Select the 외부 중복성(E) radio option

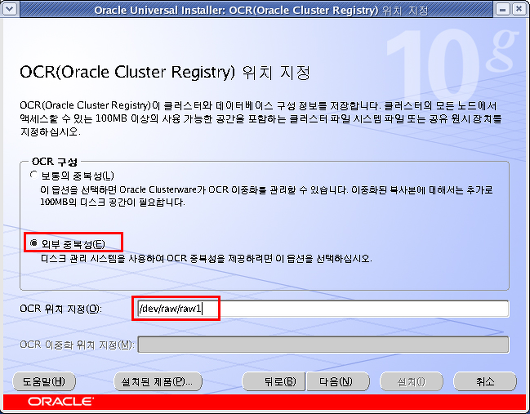click(34, 243)
